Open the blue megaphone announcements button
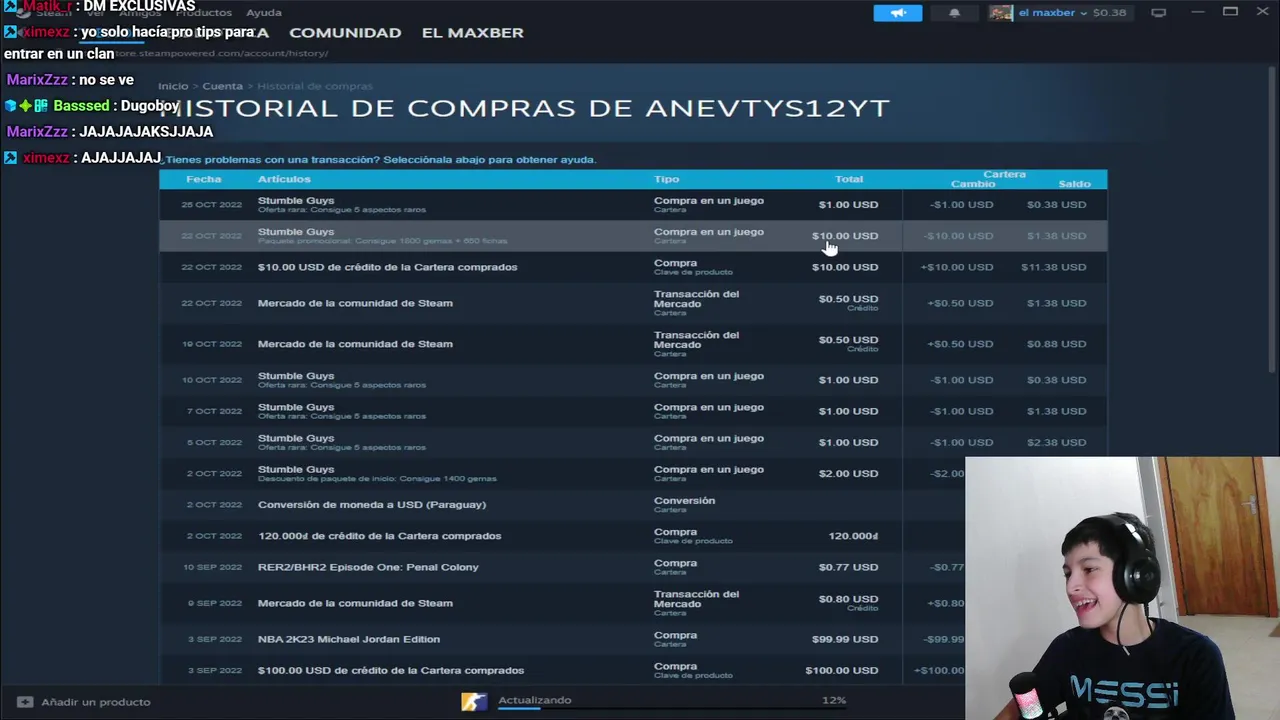Image resolution: width=1280 pixels, height=720 pixels. (898, 13)
